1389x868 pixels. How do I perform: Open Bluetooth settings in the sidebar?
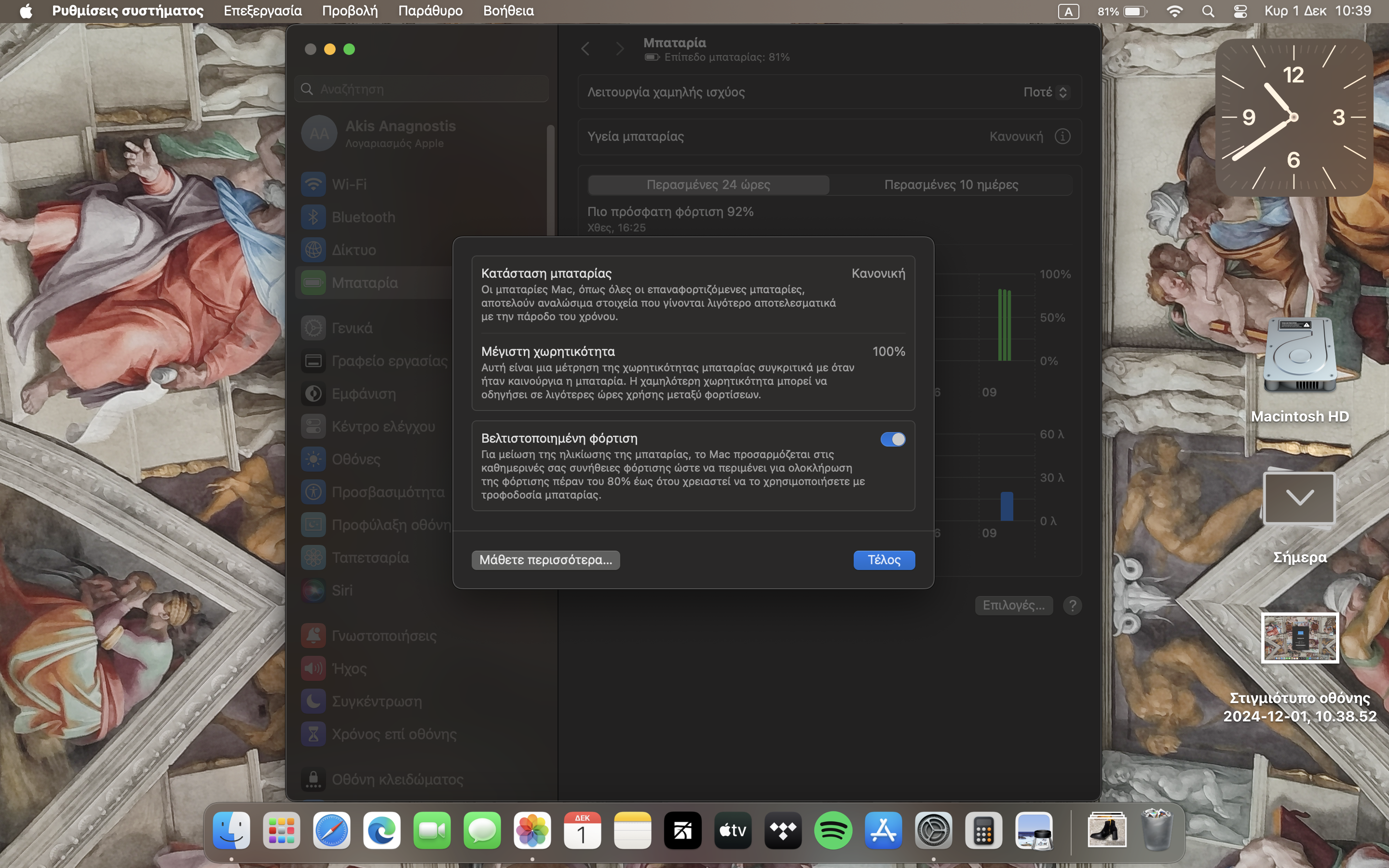coord(363,217)
